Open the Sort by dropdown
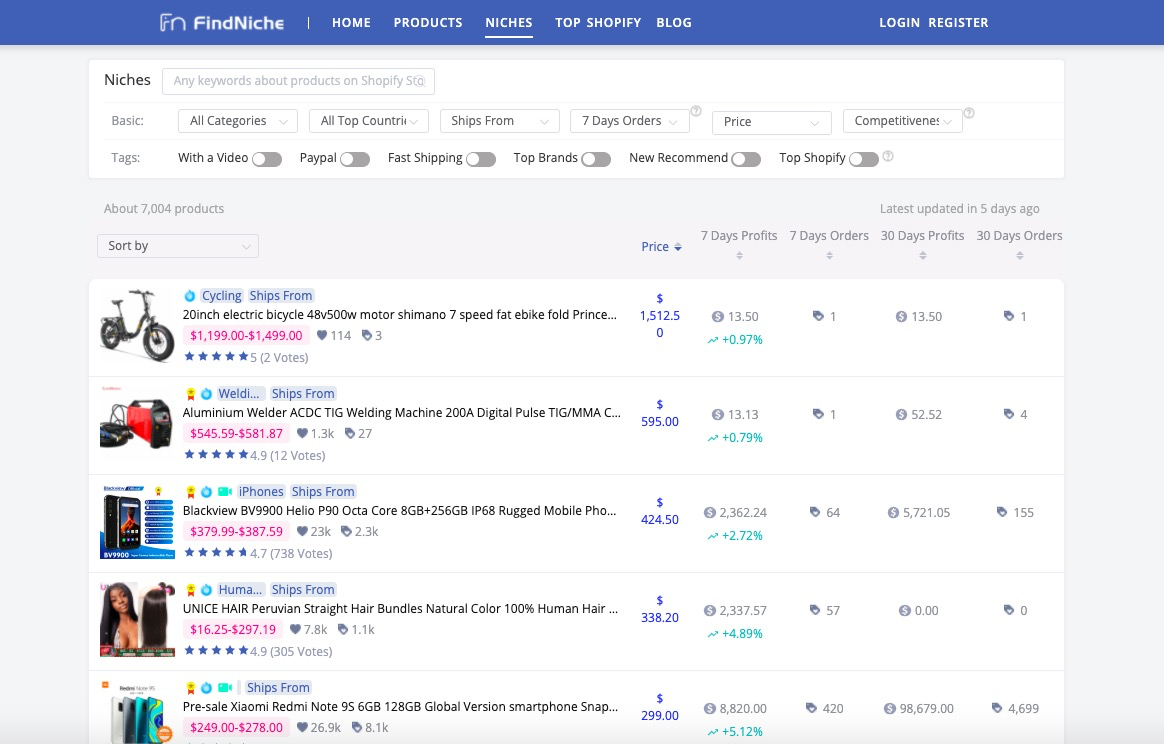 [x=178, y=246]
